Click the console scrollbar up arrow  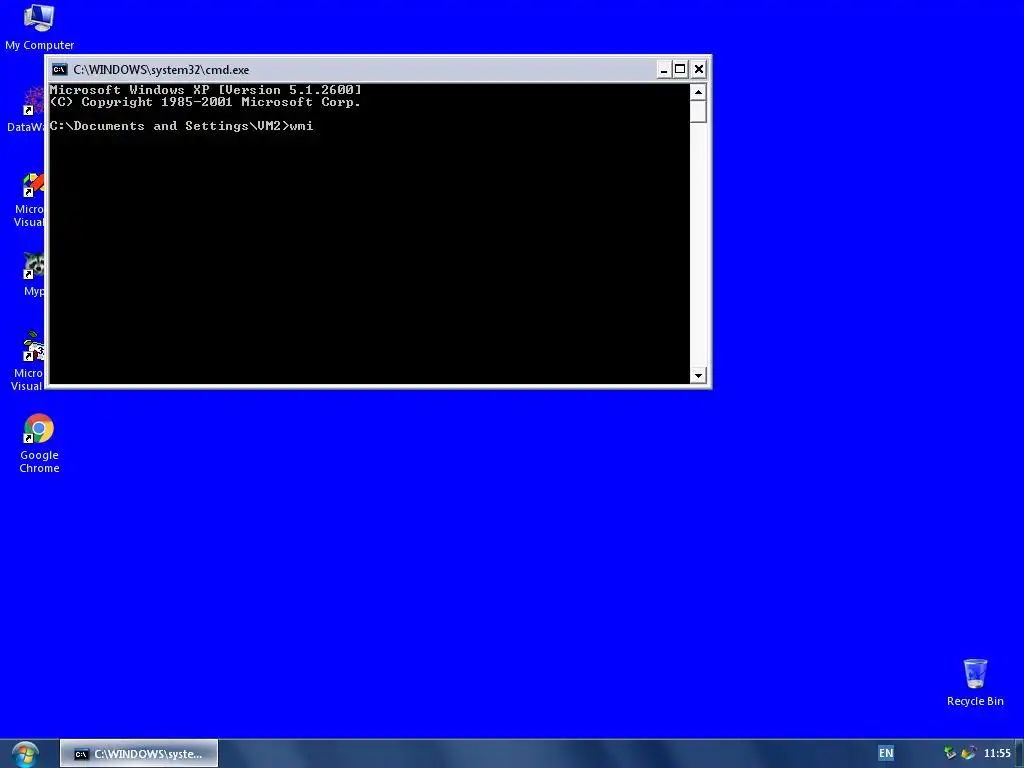698,92
